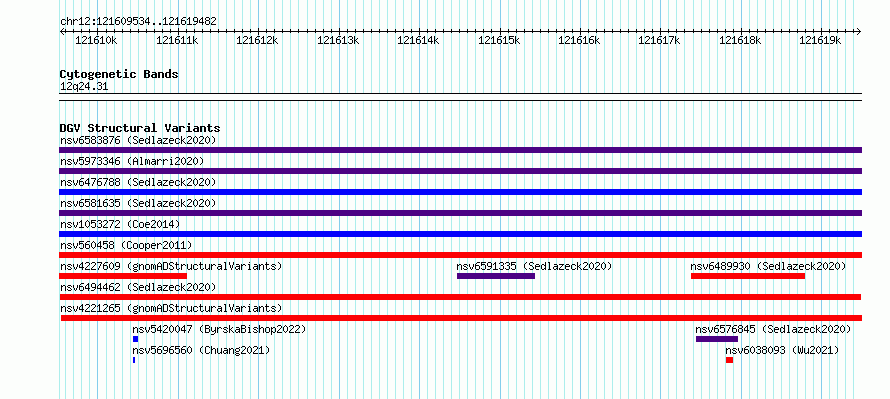Select the nsv4221265 red variant bar
890x399 pixels.
click(461, 318)
